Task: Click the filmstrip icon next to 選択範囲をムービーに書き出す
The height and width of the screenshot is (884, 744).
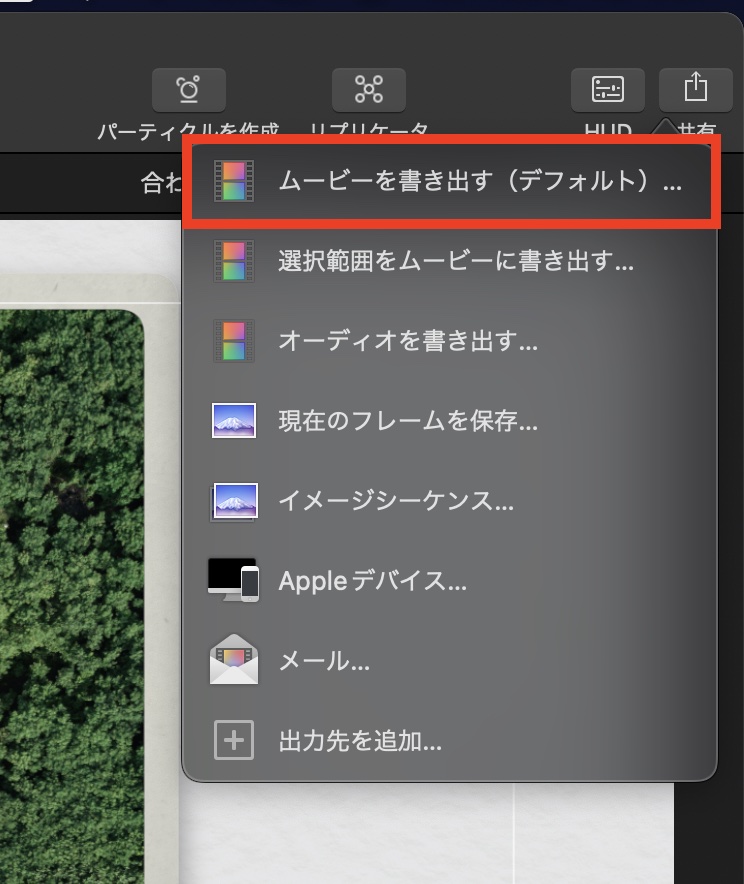Action: [234, 261]
